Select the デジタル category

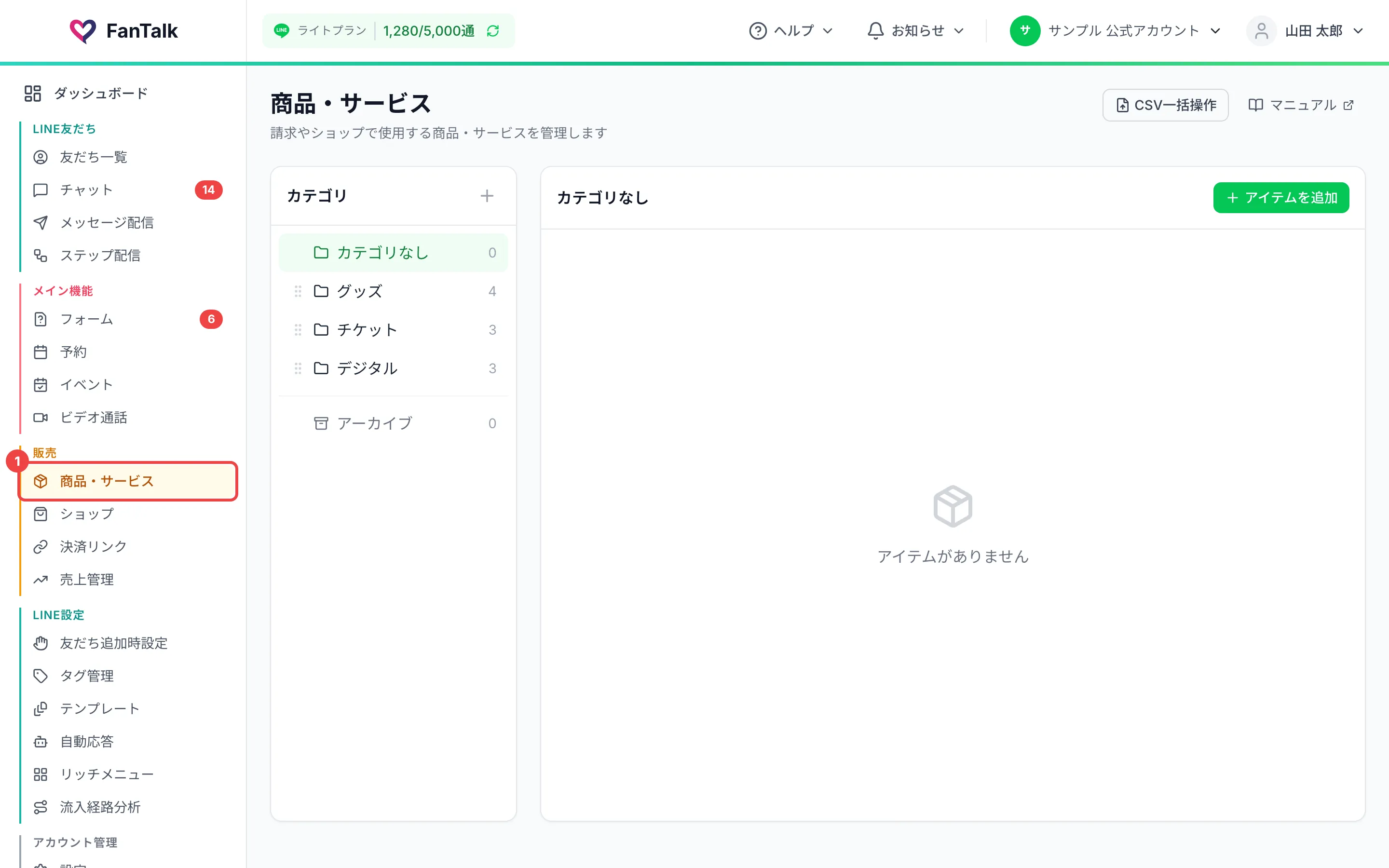tap(393, 368)
